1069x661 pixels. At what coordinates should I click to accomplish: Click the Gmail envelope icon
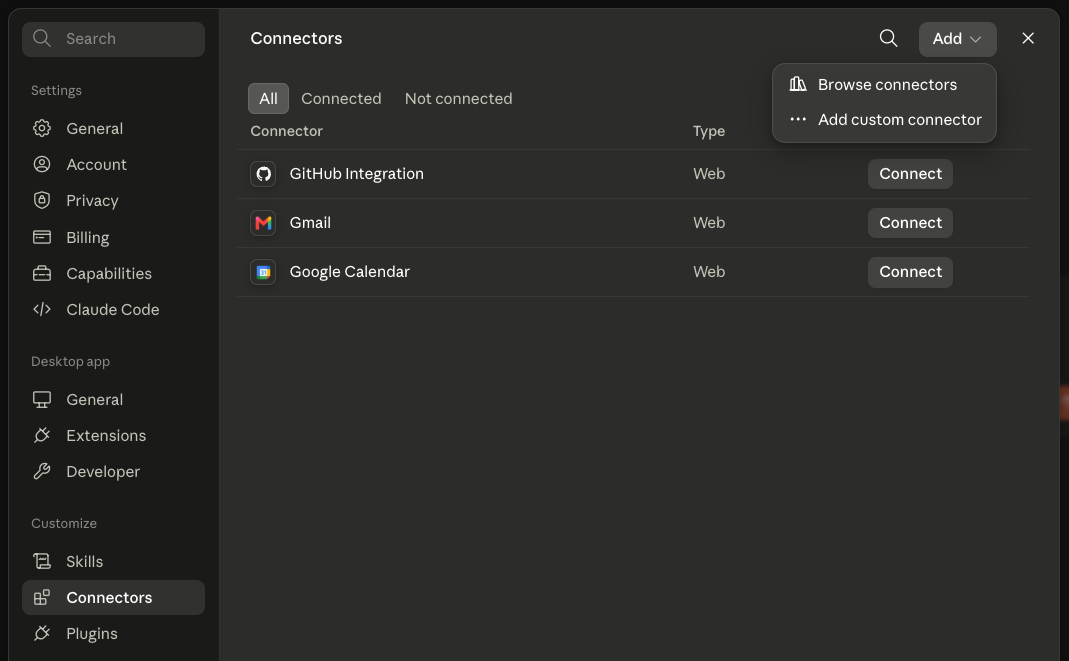point(263,223)
